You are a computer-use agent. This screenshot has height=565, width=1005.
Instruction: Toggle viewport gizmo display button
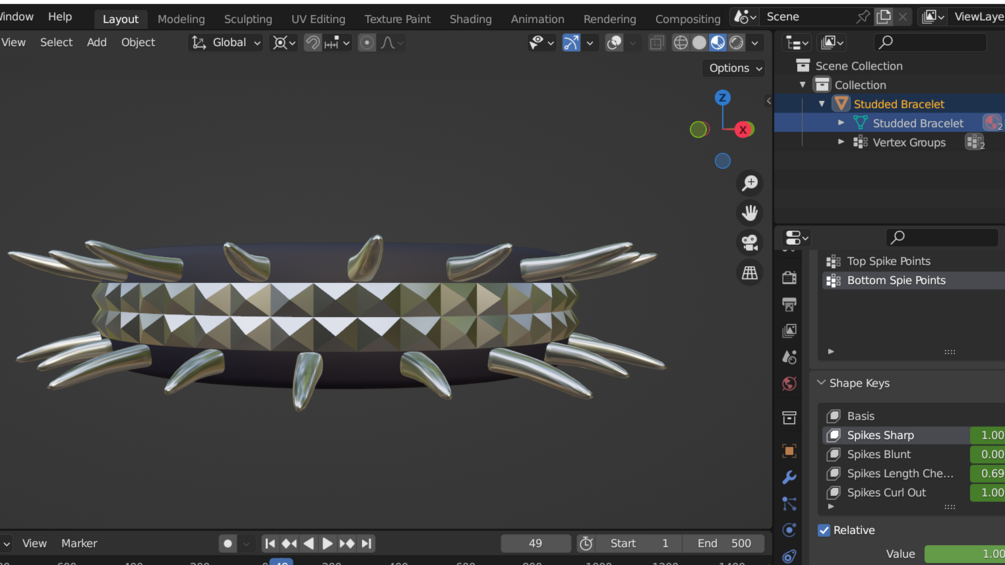pyautogui.click(x=571, y=42)
